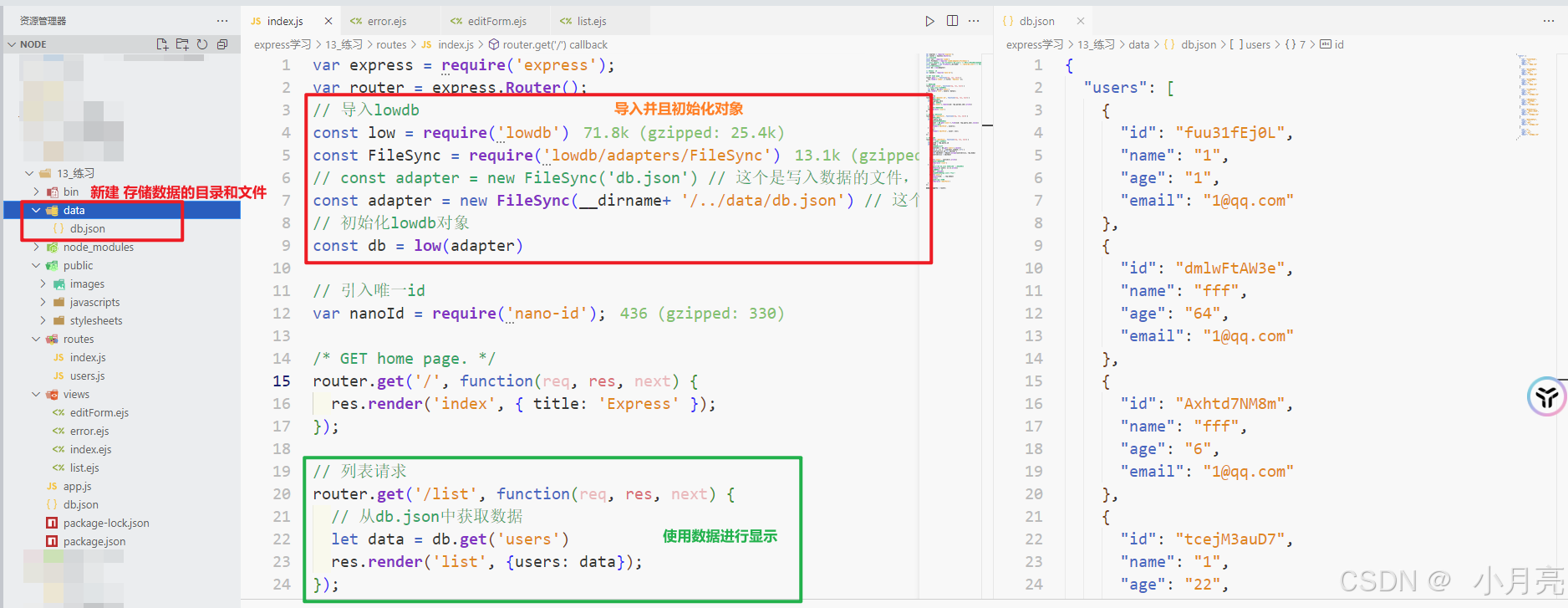Open index.ejs in the views folder
The height and width of the screenshot is (608, 1568).
90,449
